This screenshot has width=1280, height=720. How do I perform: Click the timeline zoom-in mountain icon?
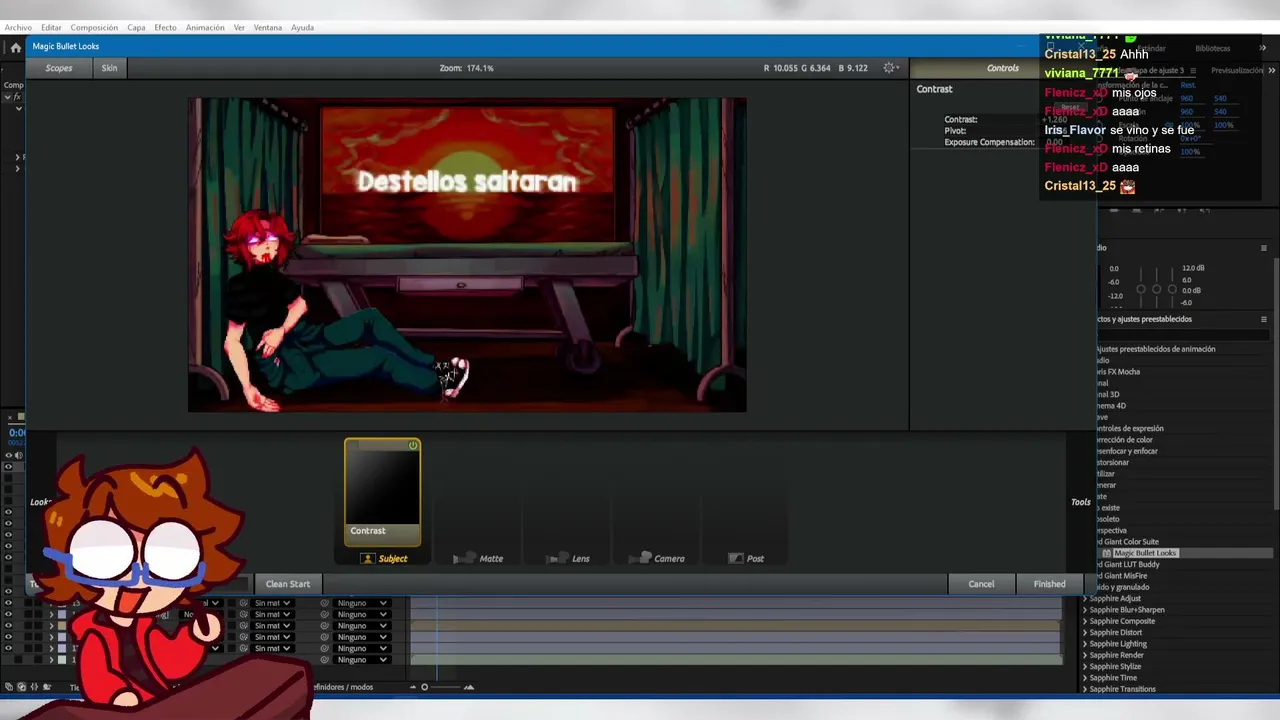click(x=468, y=687)
